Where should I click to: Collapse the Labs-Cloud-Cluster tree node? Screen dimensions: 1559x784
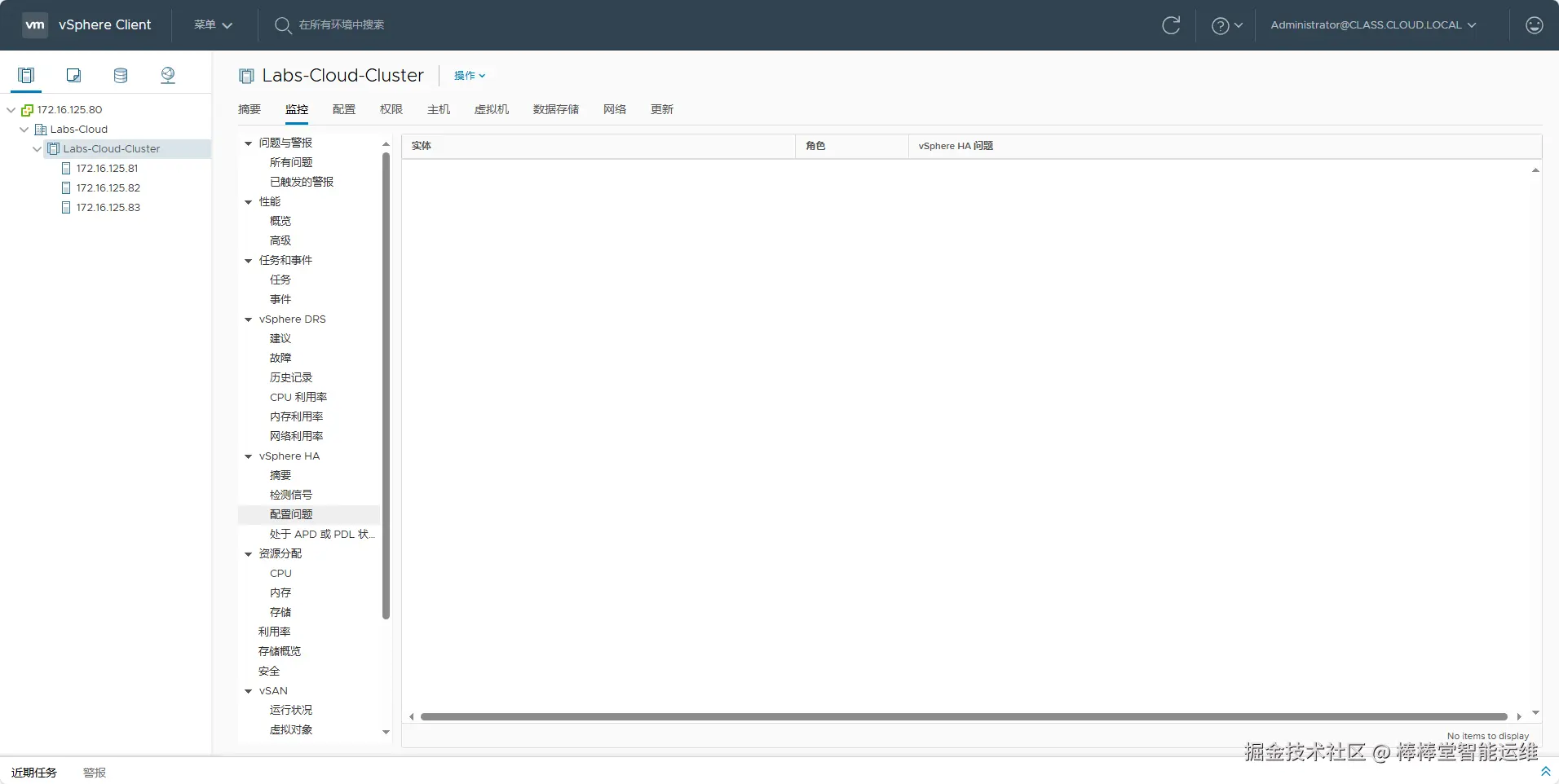tap(38, 149)
